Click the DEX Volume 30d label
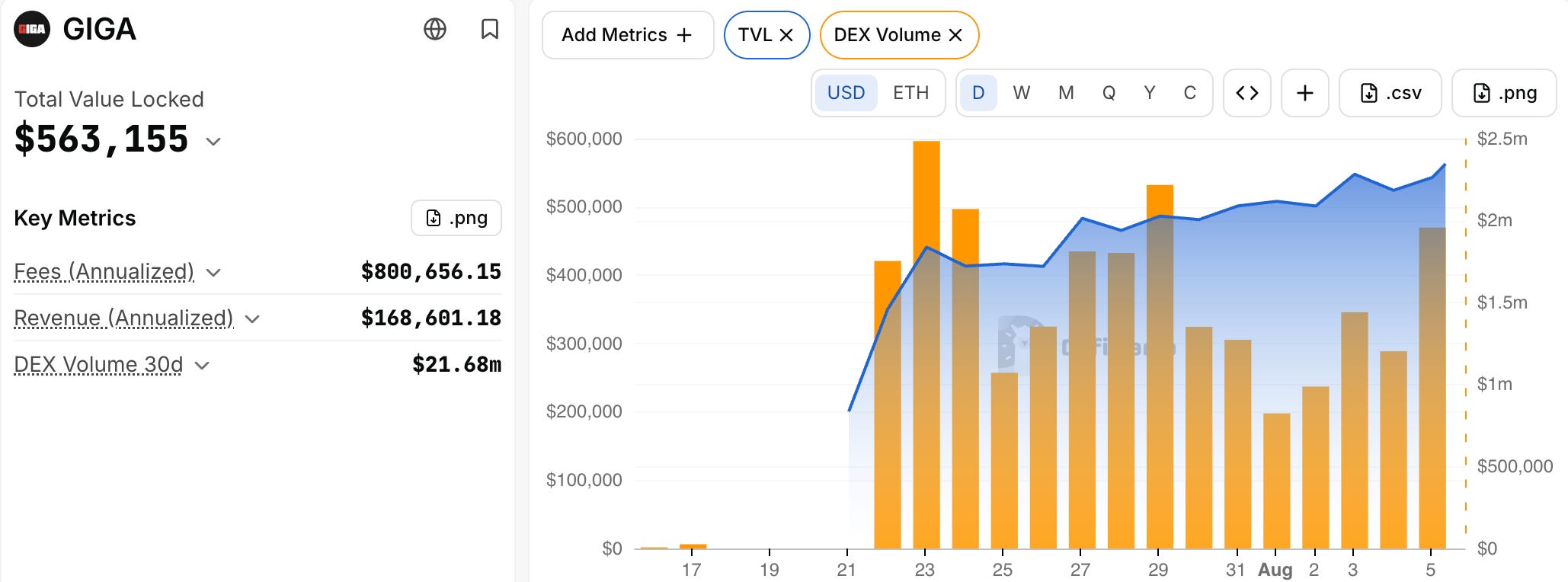 pos(98,365)
